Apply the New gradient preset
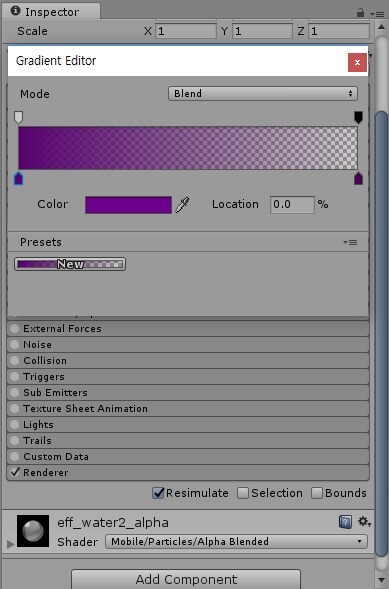The image size is (389, 589). click(x=70, y=264)
